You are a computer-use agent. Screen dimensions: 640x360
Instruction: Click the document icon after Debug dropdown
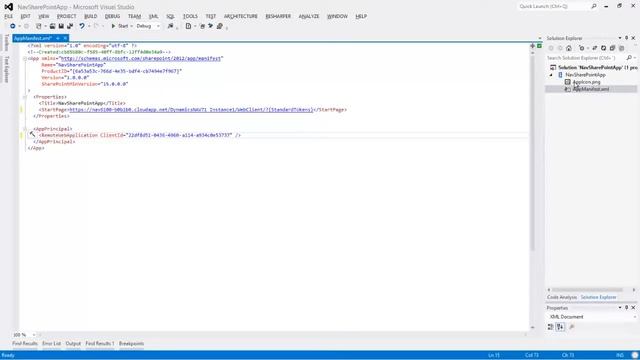tap(188, 26)
